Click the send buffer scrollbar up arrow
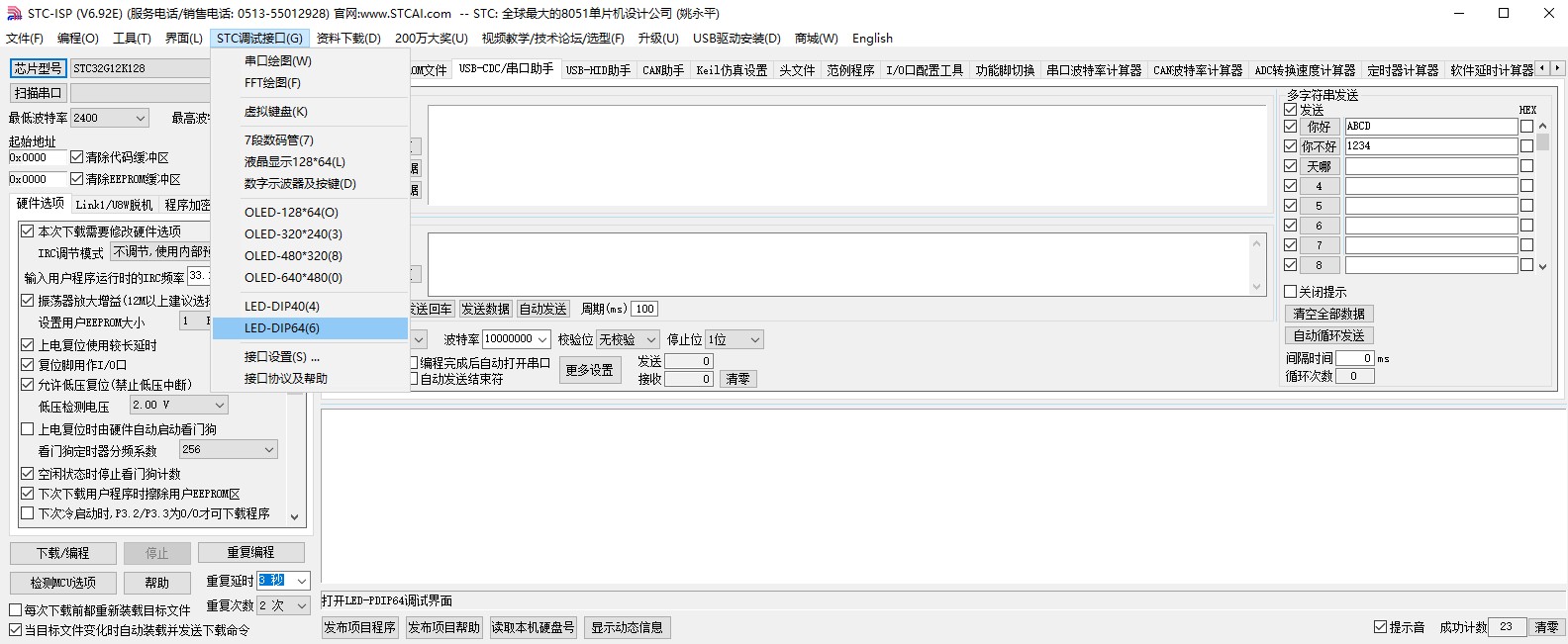This screenshot has height=644, width=1568. 1257,242
